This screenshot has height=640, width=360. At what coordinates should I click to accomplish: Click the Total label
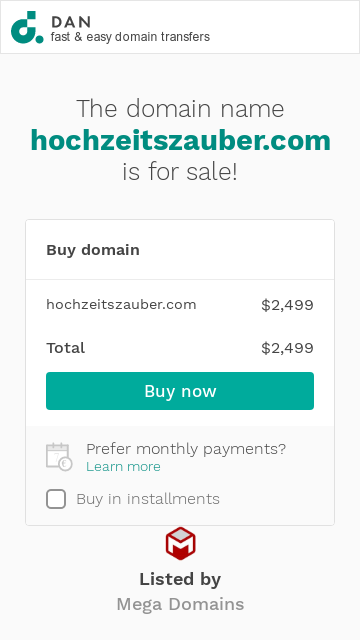coord(66,348)
